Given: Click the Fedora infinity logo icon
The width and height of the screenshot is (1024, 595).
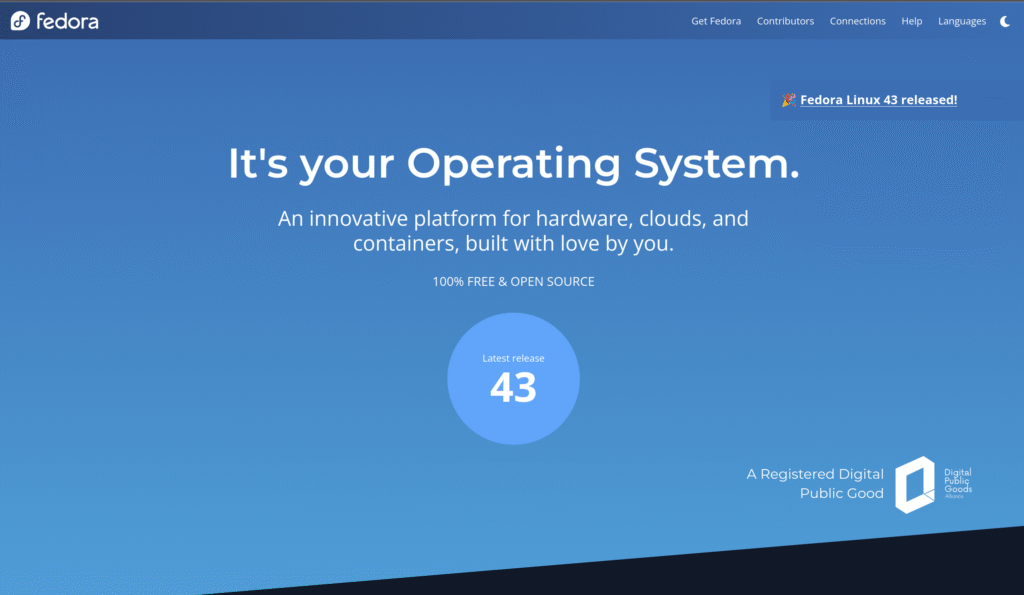Looking at the screenshot, I should (x=20, y=21).
